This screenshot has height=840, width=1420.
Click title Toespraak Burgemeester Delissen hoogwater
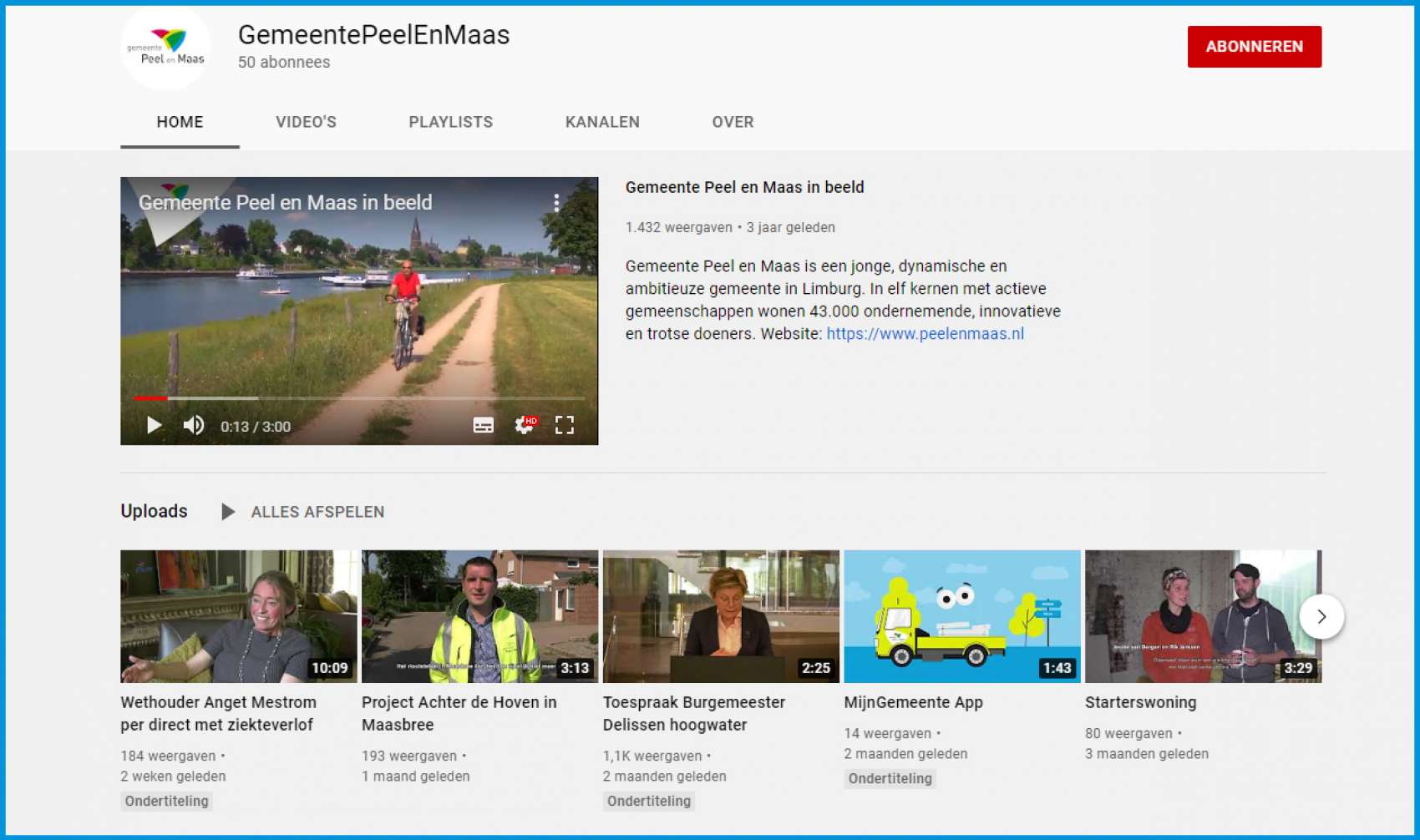pos(694,714)
